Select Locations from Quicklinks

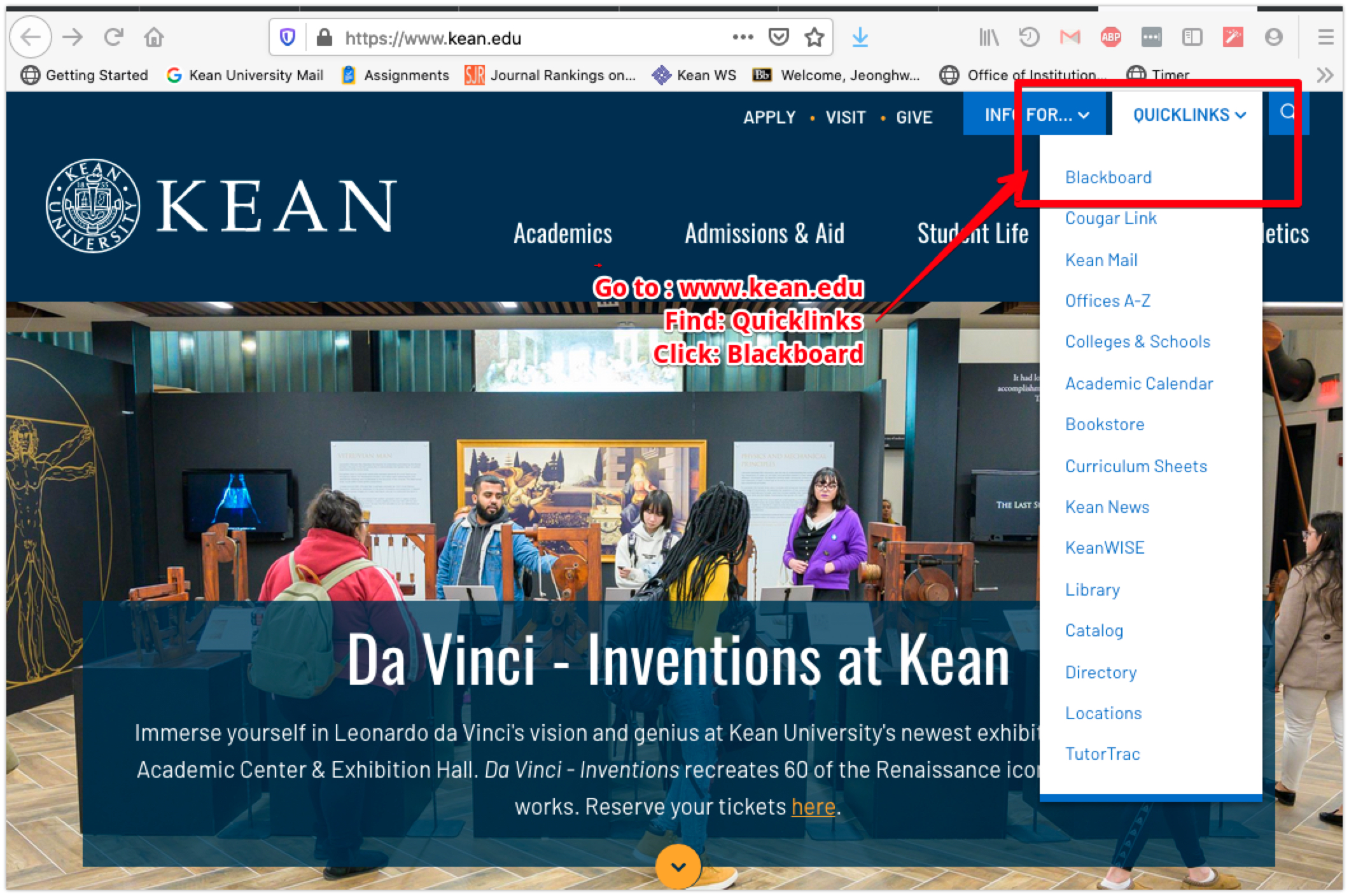[1103, 713]
